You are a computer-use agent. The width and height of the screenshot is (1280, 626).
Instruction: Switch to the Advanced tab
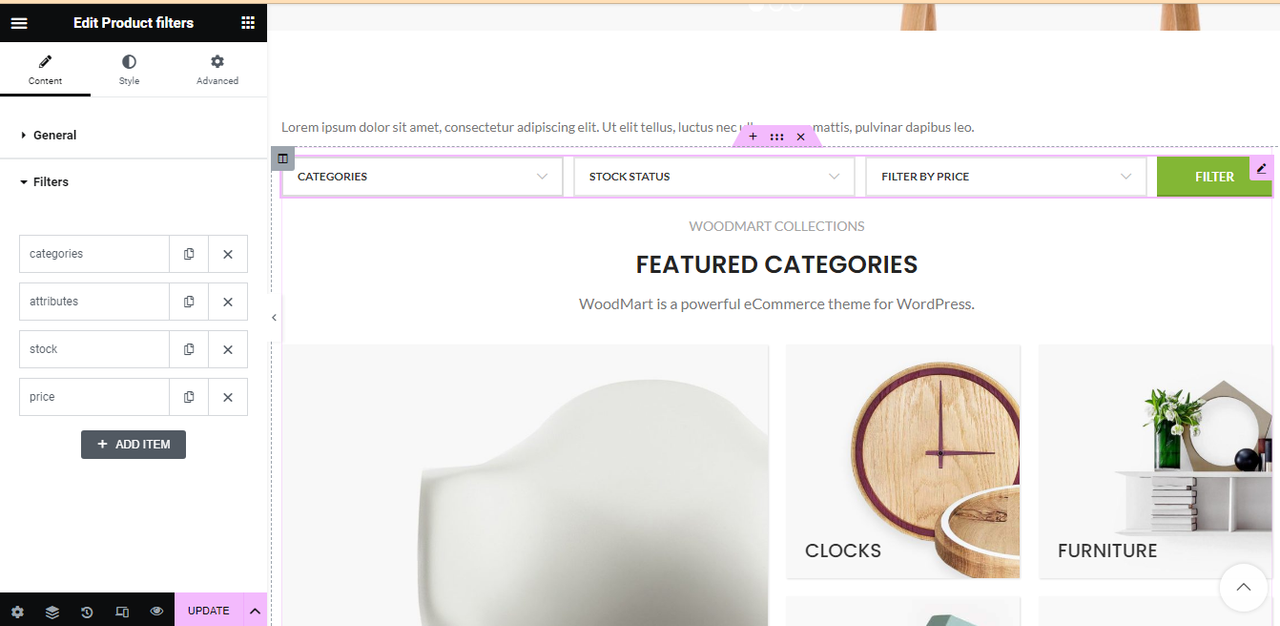point(217,70)
